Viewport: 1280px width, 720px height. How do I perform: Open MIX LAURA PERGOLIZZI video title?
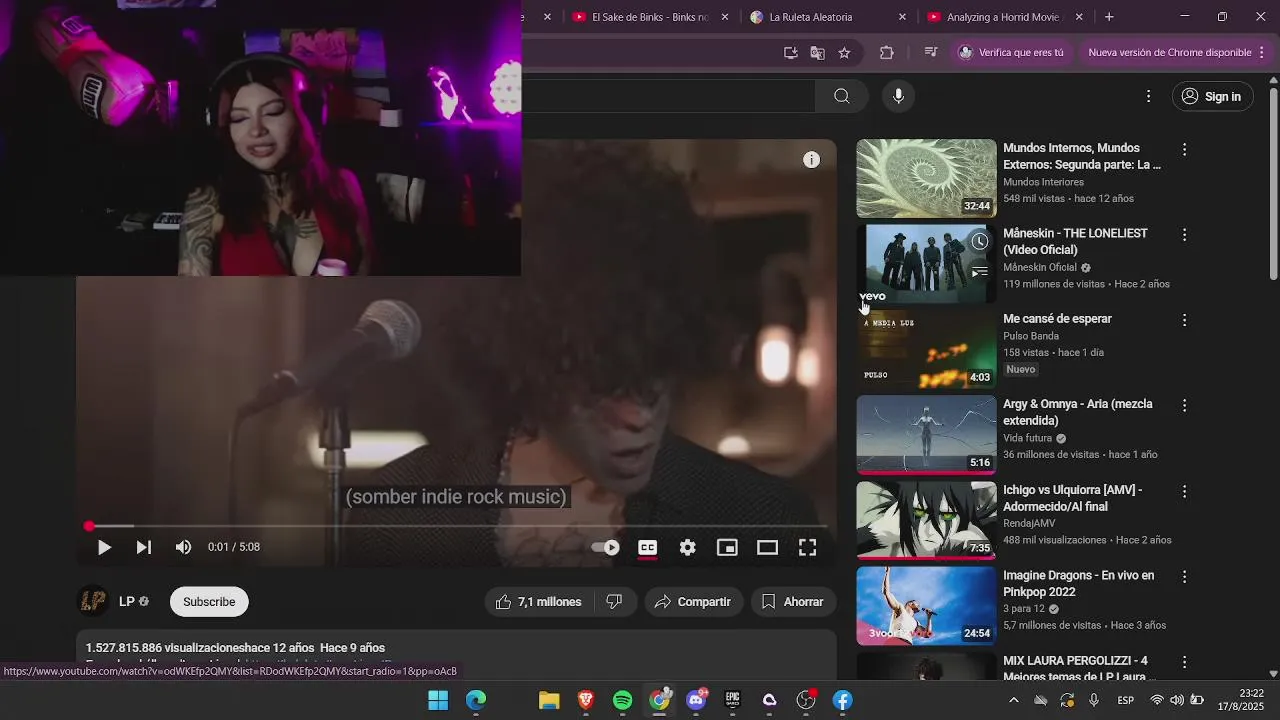(x=1075, y=669)
